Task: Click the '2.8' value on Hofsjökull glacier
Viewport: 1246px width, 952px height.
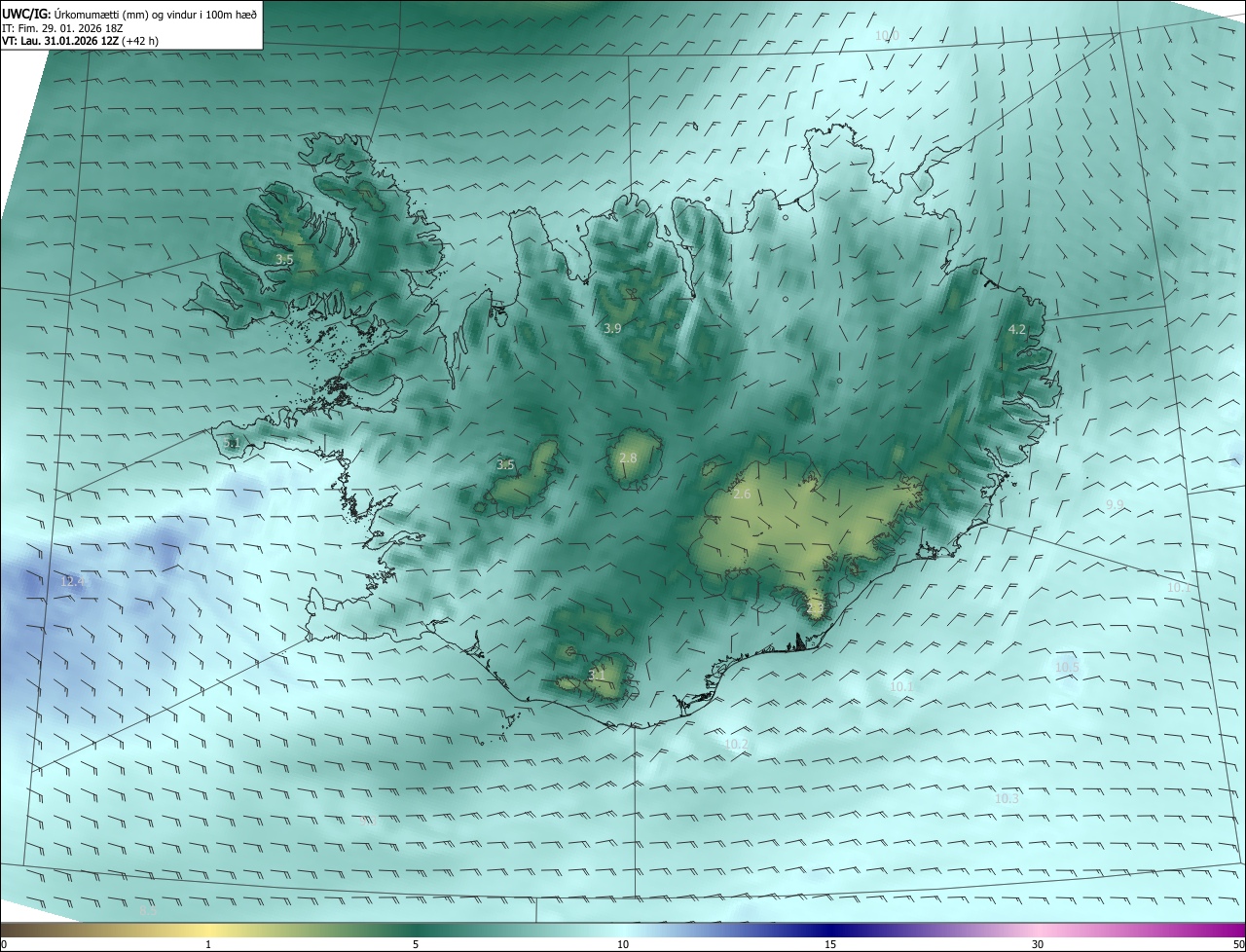Action: pos(628,458)
